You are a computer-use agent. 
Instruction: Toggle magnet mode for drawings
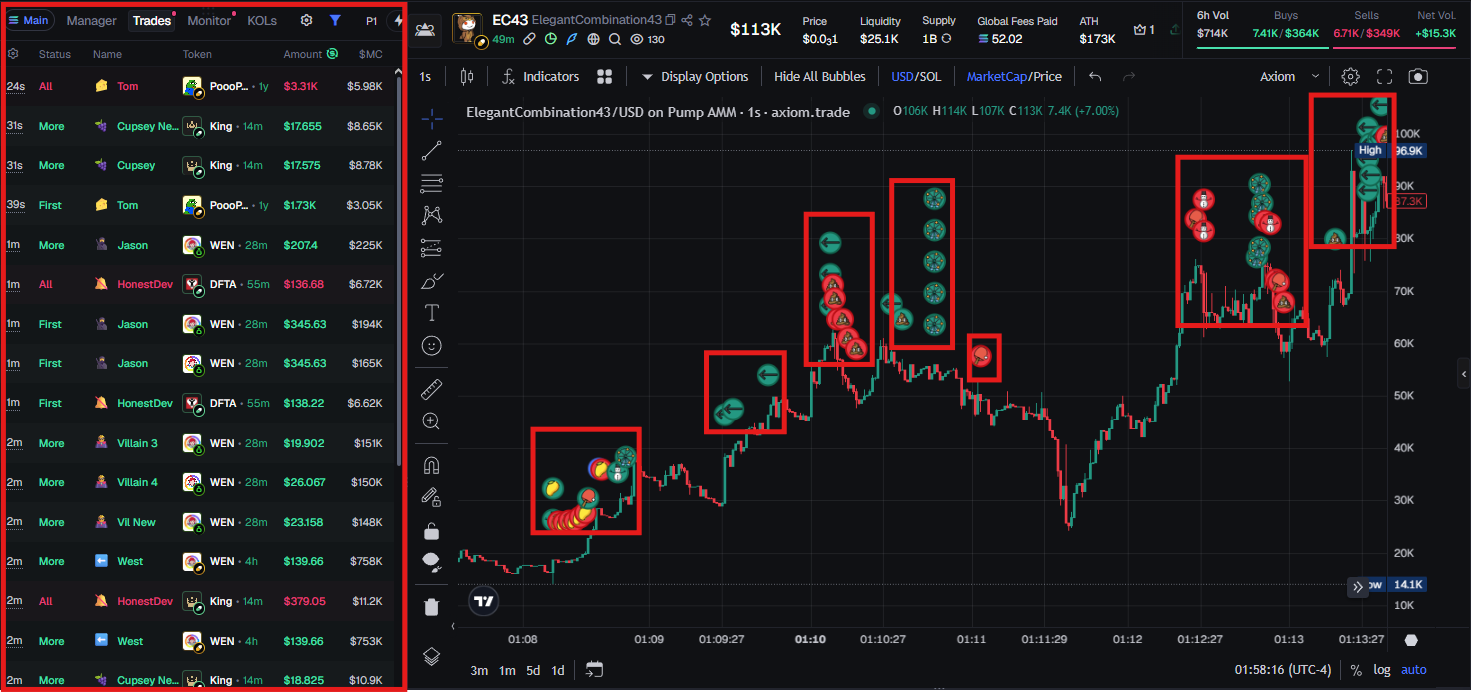coord(432,465)
